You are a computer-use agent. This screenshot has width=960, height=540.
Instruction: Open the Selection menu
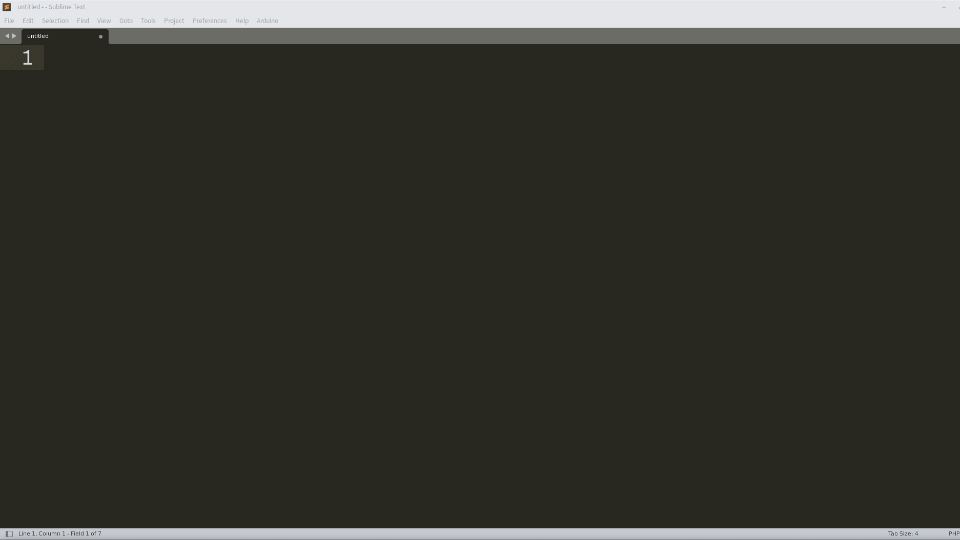(55, 21)
